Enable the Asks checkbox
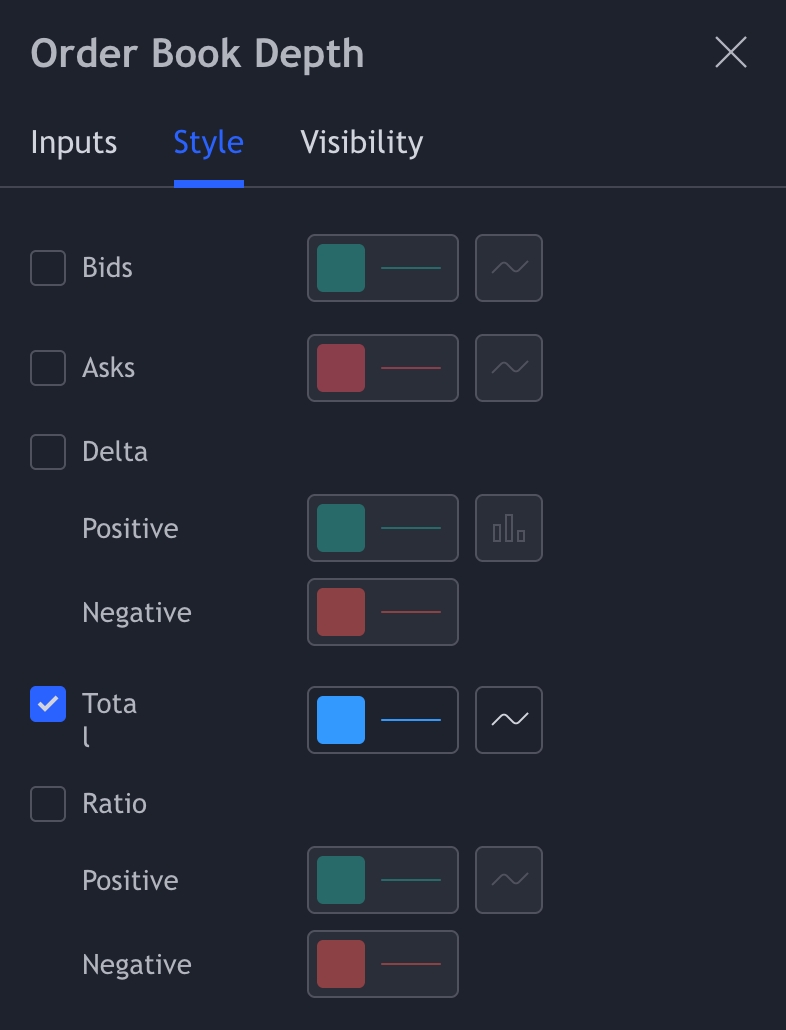 tap(48, 368)
